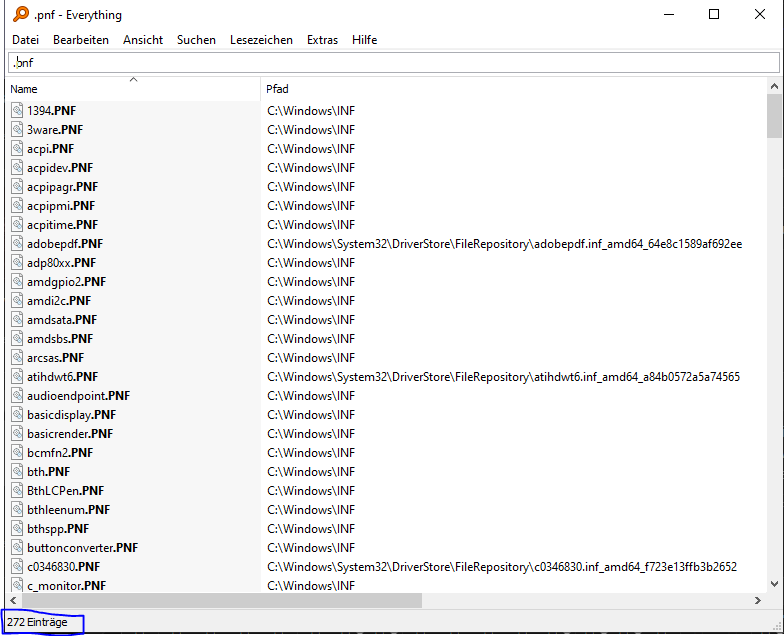Sort by the Name column header
The height and width of the screenshot is (636, 784).
[134, 89]
